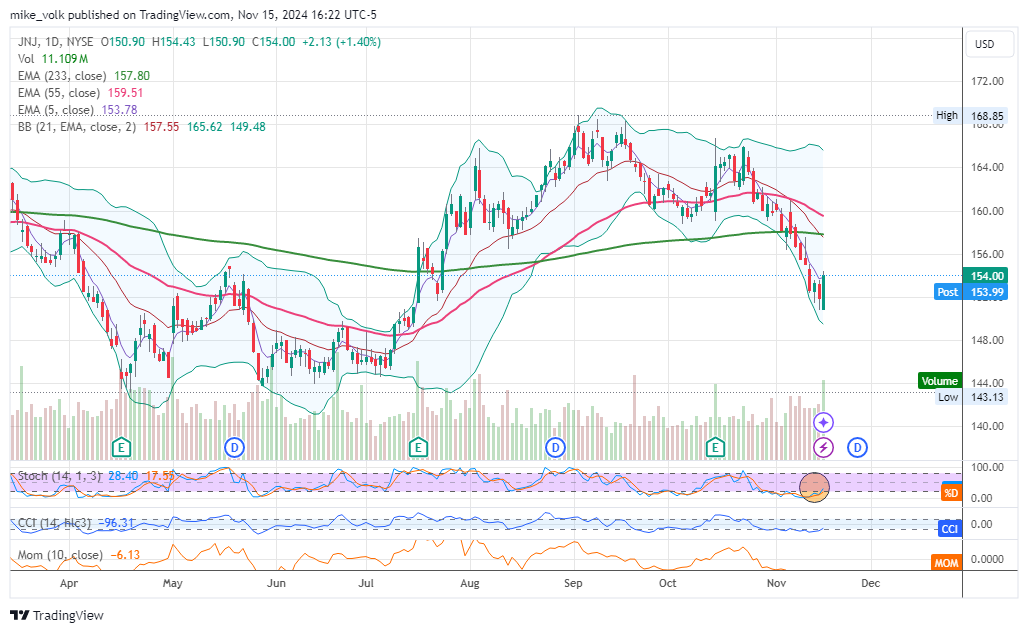This screenshot has width=1028, height=633.
Task: Click the mike_volk published header text
Action: click(x=193, y=14)
